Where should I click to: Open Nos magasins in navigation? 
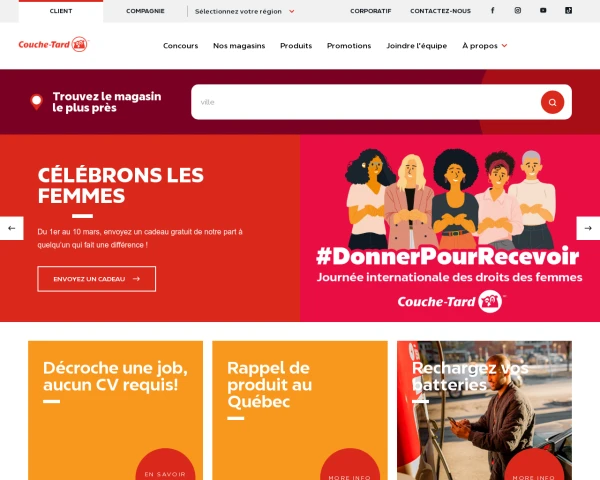click(239, 46)
